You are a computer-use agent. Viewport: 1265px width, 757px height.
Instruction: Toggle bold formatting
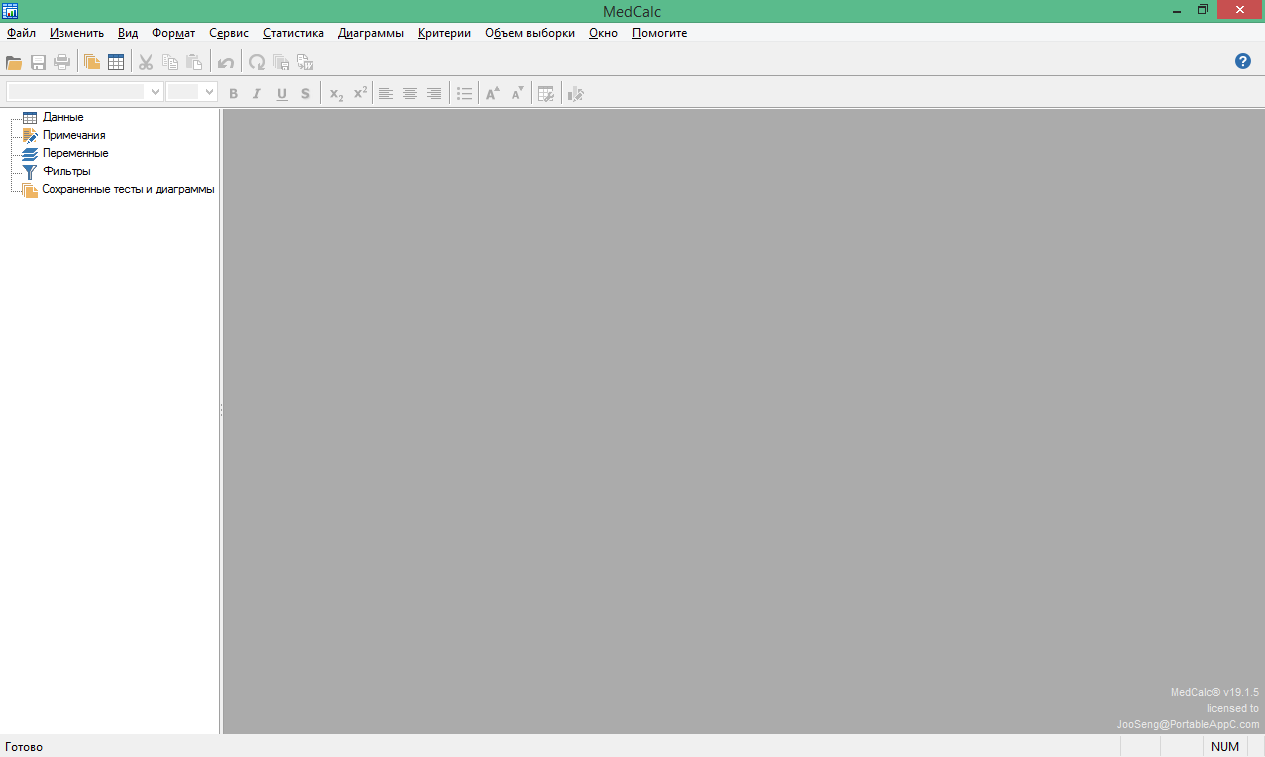click(x=233, y=93)
